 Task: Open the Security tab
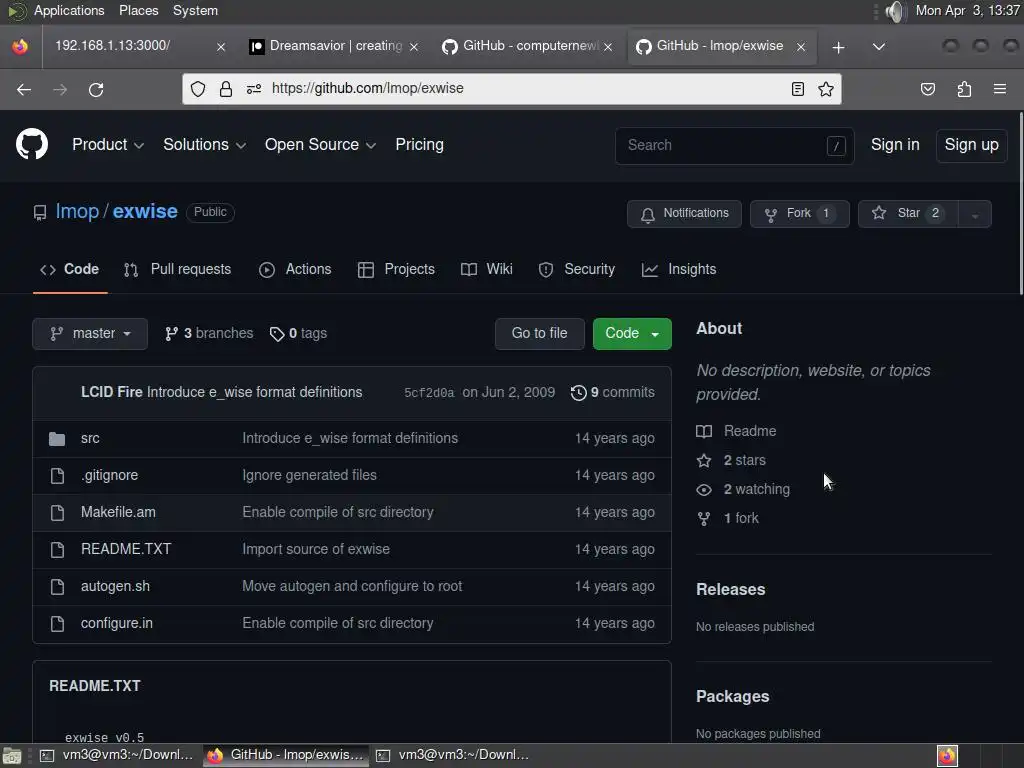(x=577, y=269)
